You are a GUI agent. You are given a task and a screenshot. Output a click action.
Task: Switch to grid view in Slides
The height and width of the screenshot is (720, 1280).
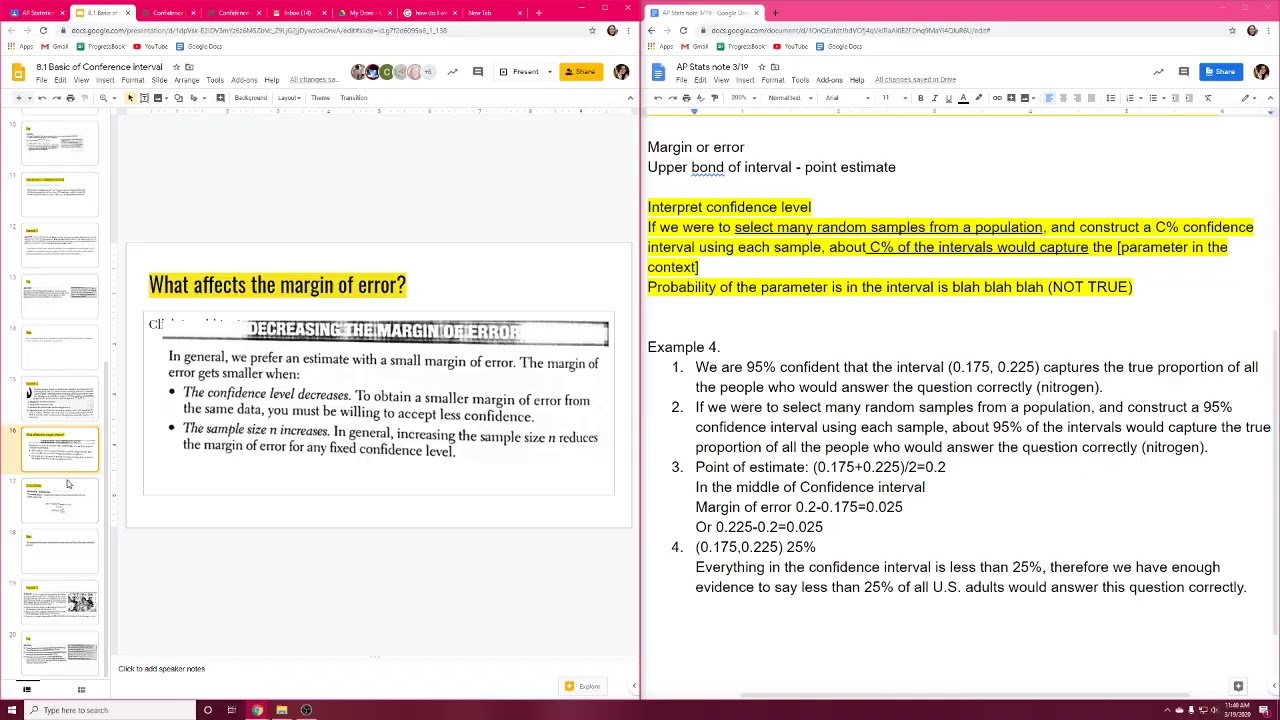pyautogui.click(x=81, y=689)
